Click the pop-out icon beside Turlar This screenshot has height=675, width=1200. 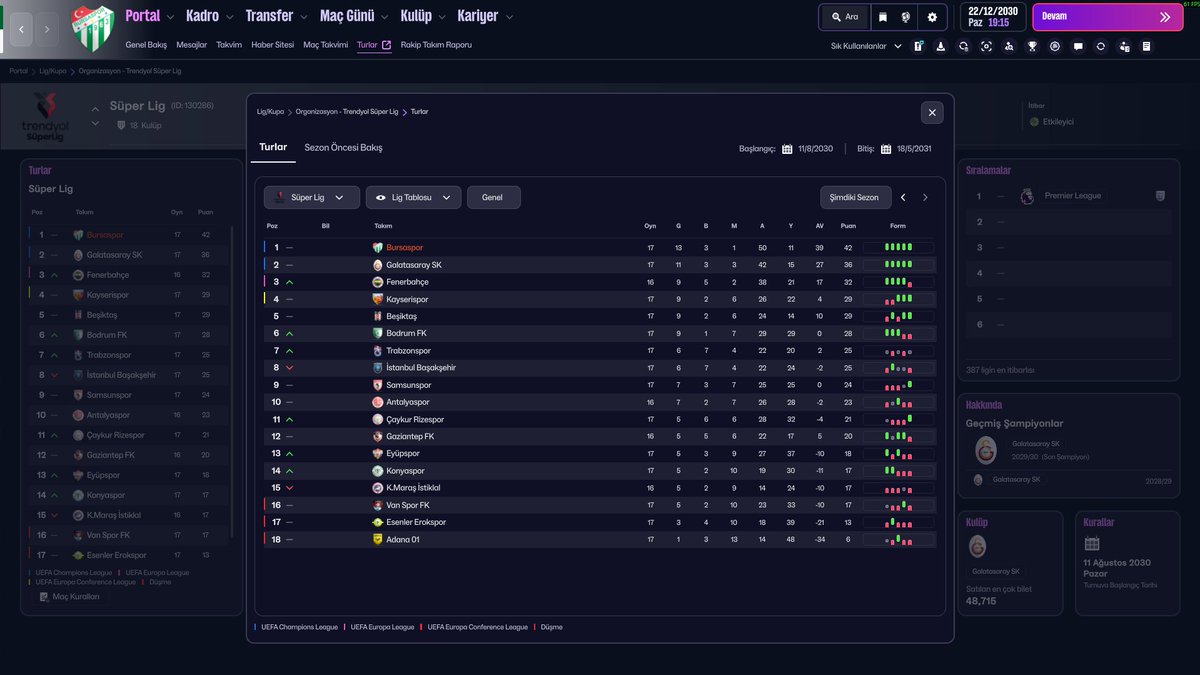[x=387, y=45]
